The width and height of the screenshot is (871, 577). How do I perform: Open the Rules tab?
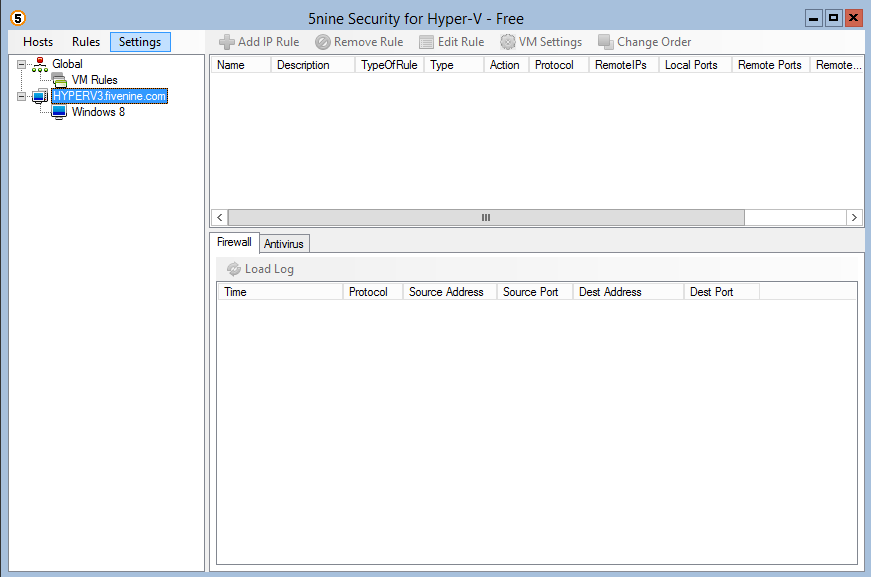(x=85, y=41)
